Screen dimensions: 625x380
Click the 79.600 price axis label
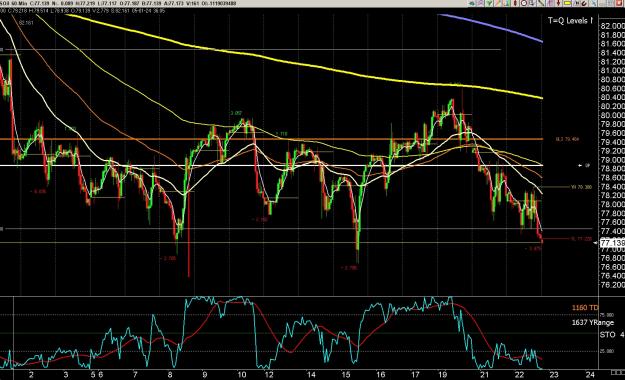(612, 133)
